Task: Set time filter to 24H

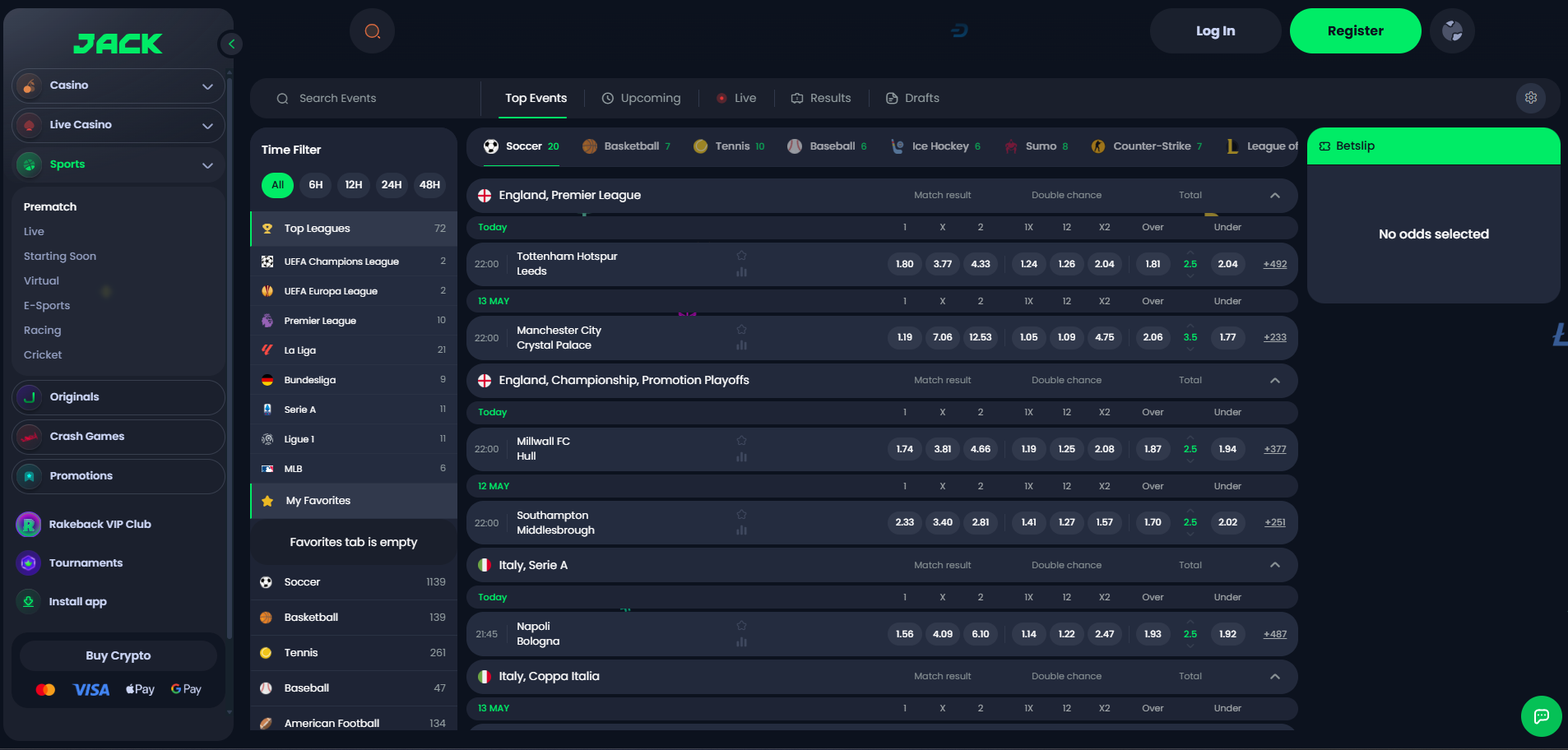Action: (x=392, y=185)
